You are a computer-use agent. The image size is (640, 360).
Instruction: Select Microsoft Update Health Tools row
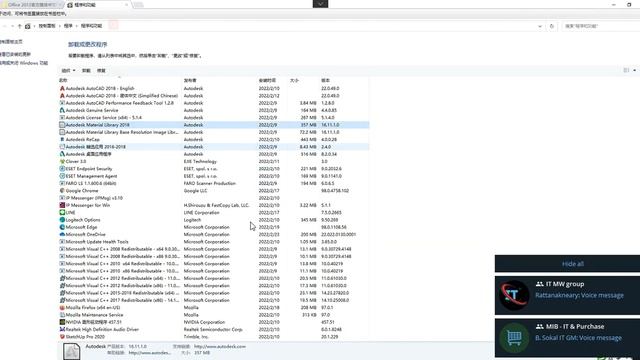tap(214, 242)
